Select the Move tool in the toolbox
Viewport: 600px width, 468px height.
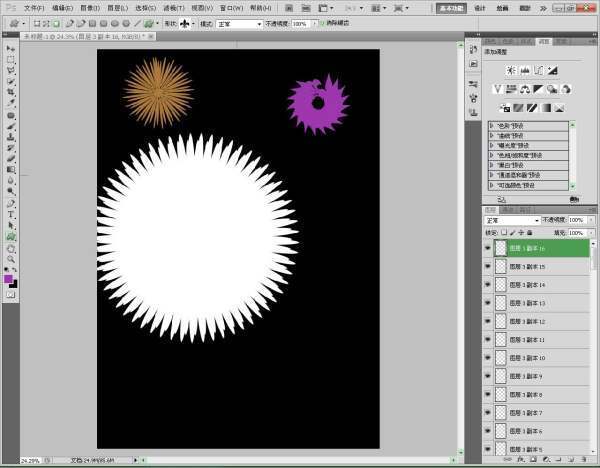tap(11, 48)
